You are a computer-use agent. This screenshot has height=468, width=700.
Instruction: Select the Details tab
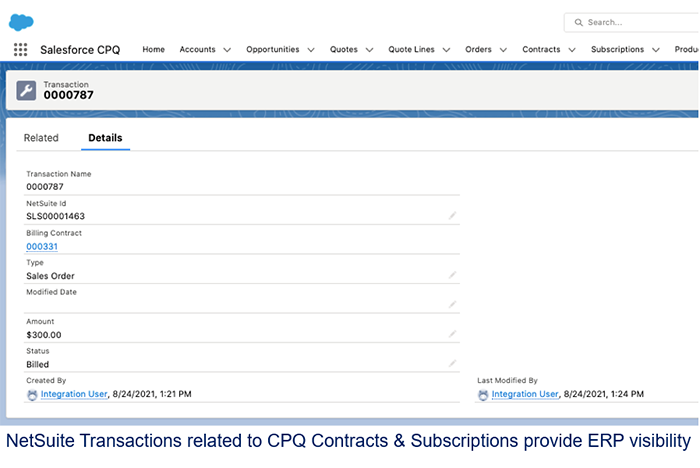pyautogui.click(x=105, y=138)
